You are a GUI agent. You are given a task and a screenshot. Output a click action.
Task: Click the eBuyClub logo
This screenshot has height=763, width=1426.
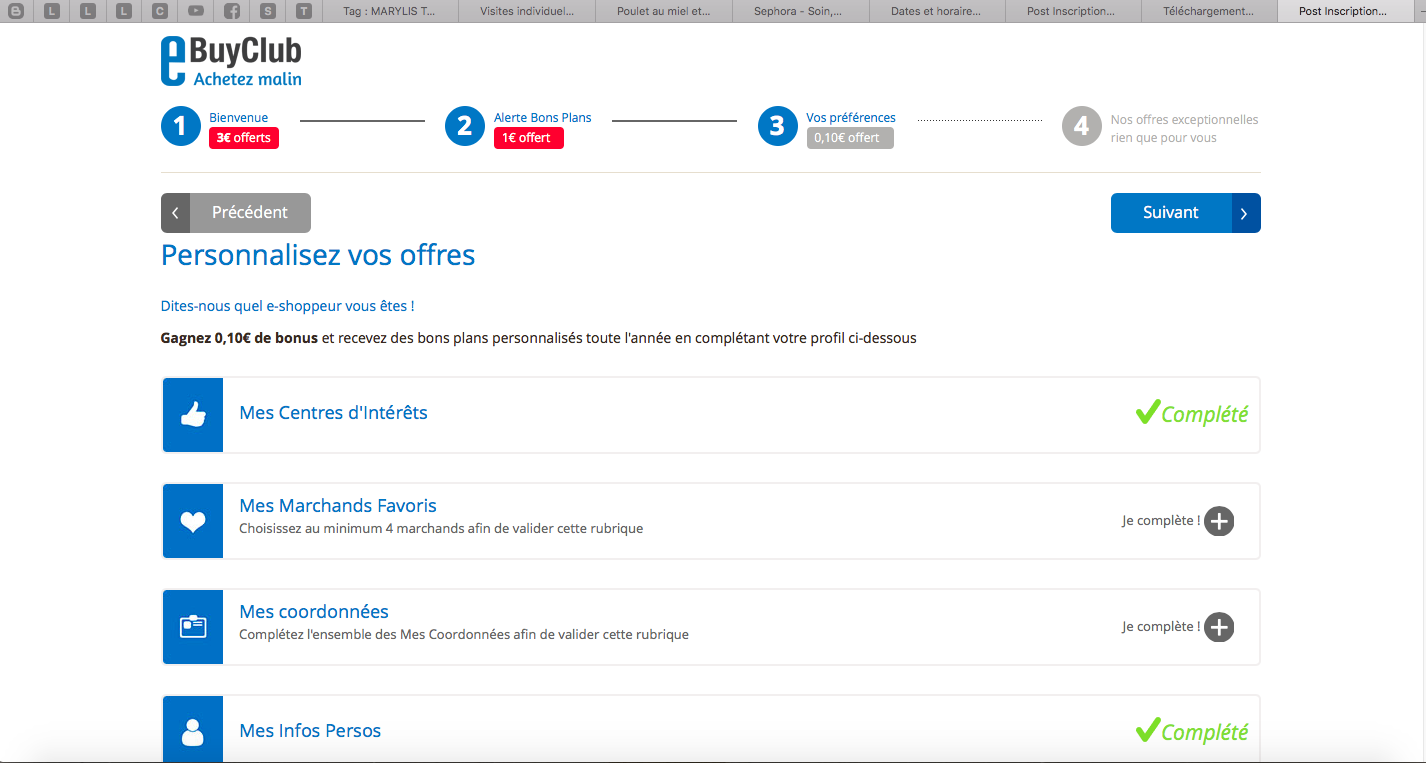coord(231,61)
